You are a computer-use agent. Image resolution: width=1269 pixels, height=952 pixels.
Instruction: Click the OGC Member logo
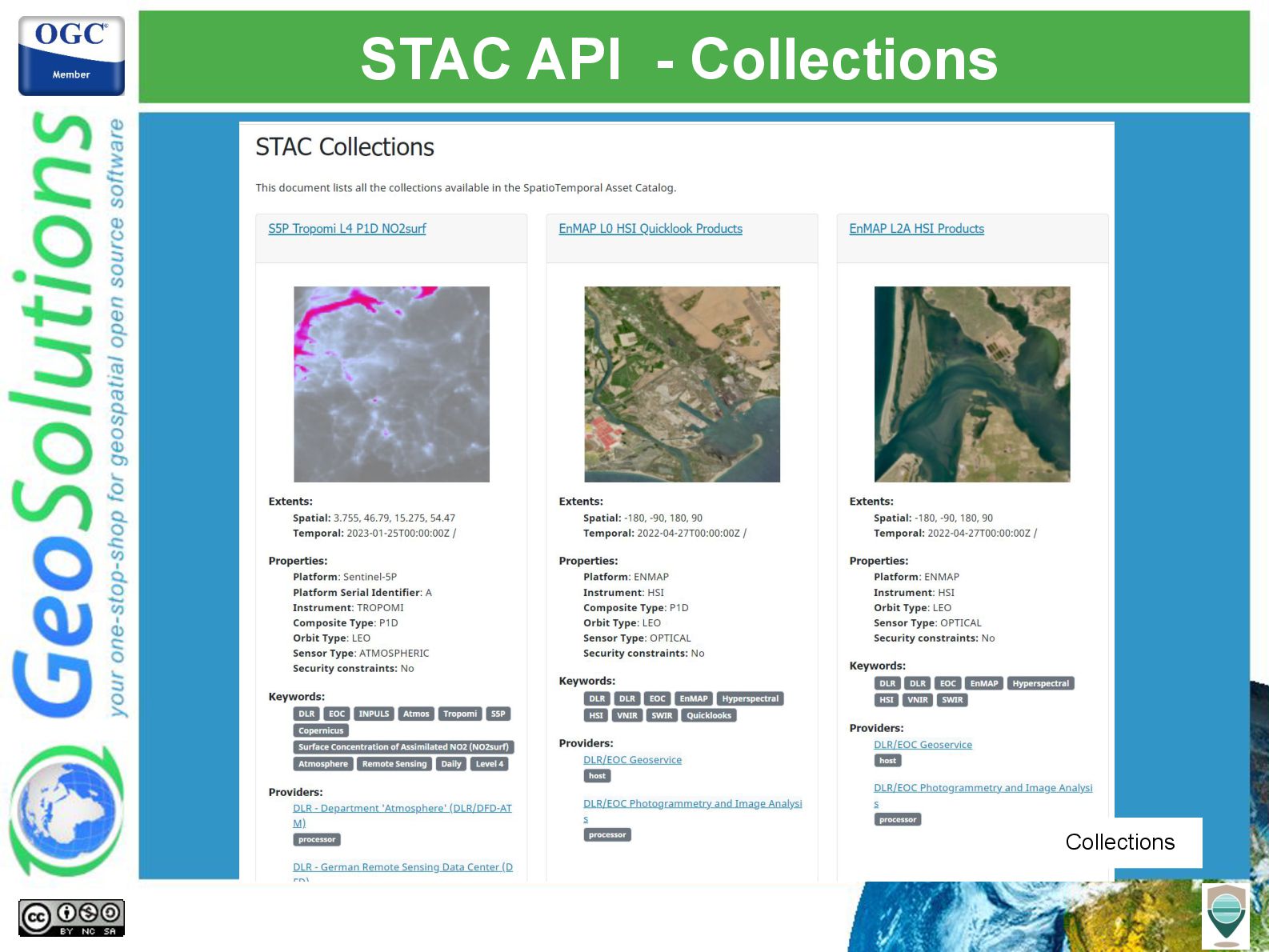71,55
